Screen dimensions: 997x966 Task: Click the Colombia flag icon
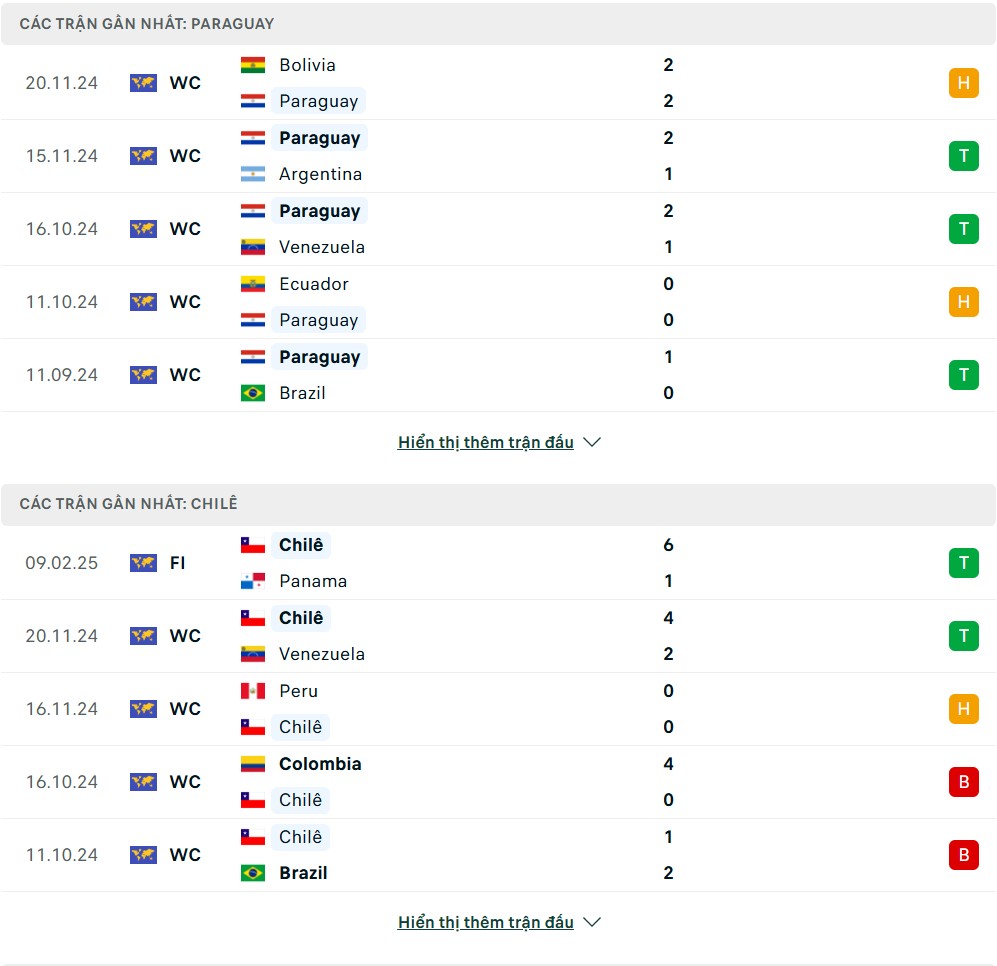252,764
